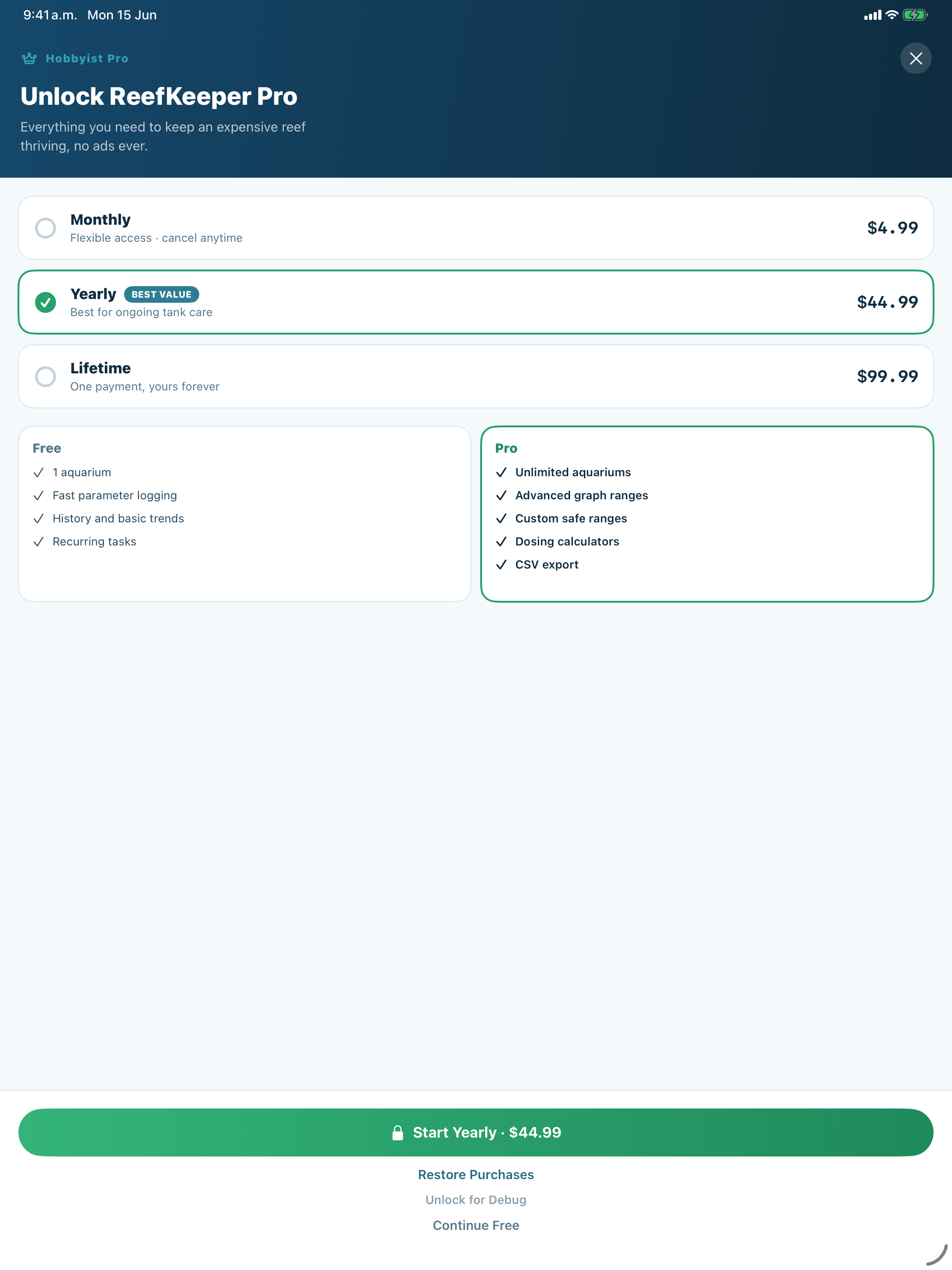Tap 'Custom safe ranges' feature text
This screenshot has width=952, height=1270.
click(571, 518)
